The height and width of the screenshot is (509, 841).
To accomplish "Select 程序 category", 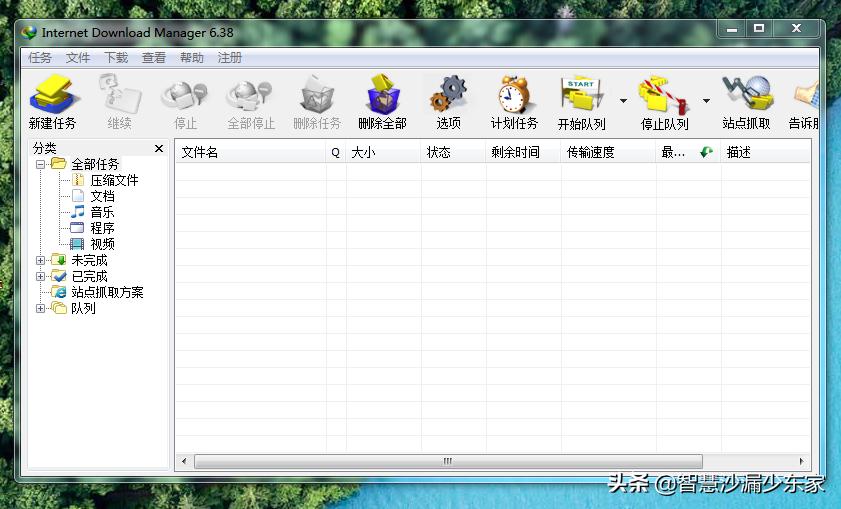I will point(102,228).
